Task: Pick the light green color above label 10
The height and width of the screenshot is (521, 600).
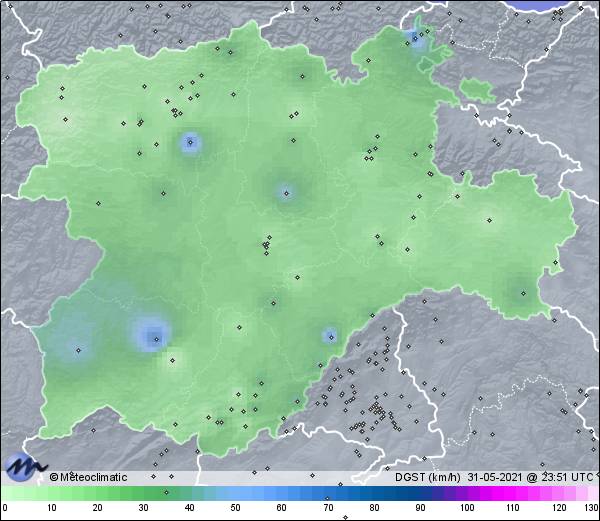Action: (x=52, y=493)
